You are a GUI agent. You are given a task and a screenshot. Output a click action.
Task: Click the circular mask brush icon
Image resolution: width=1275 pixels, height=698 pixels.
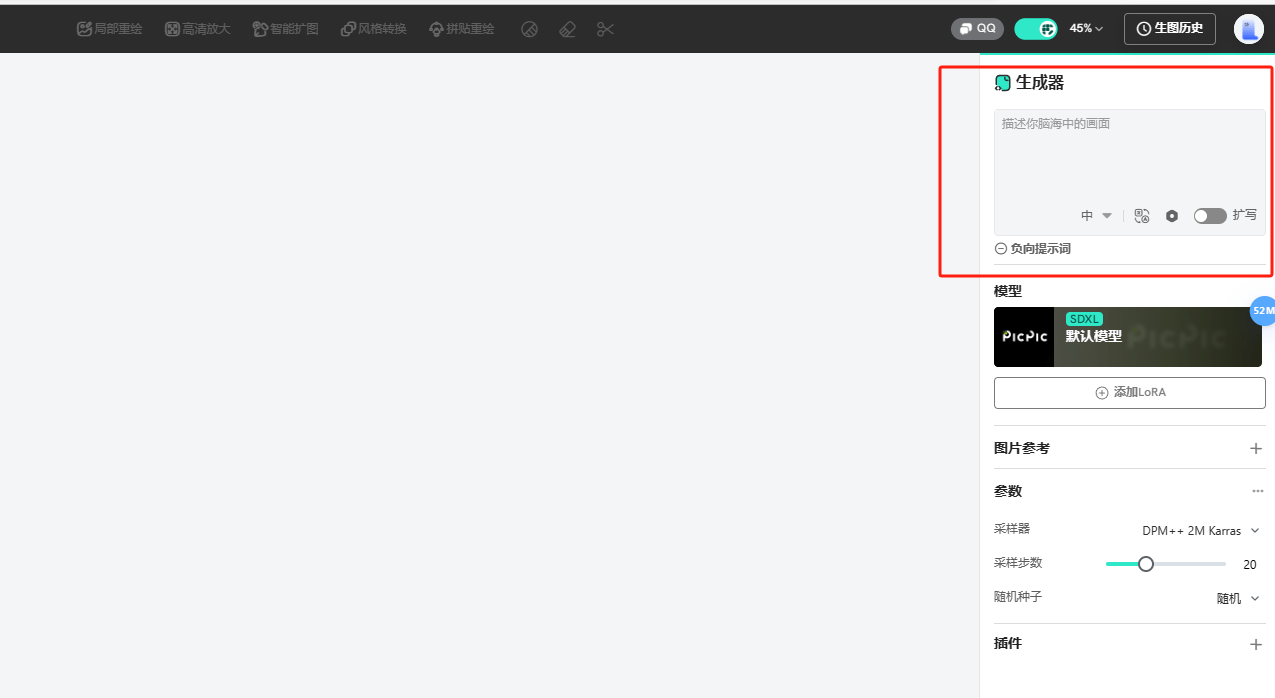[530, 29]
